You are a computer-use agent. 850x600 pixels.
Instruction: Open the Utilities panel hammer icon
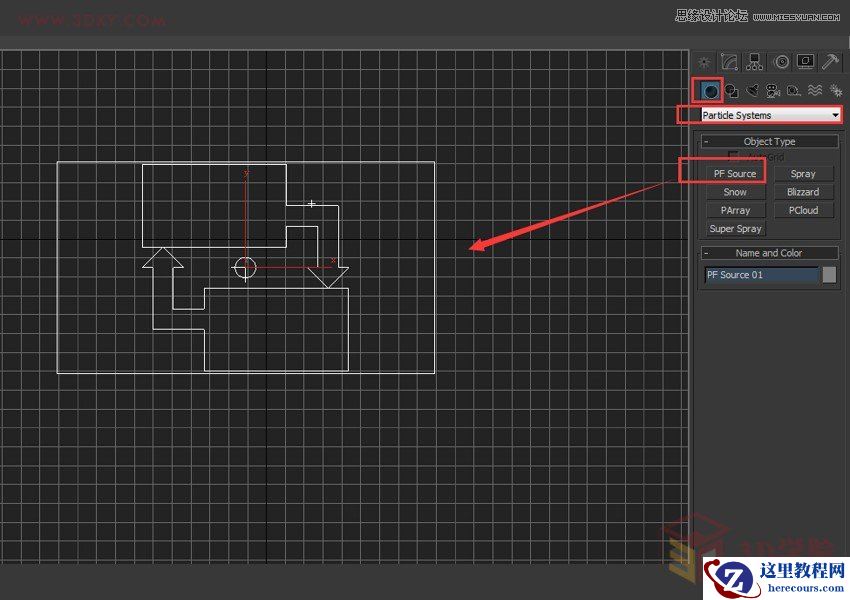tap(830, 61)
